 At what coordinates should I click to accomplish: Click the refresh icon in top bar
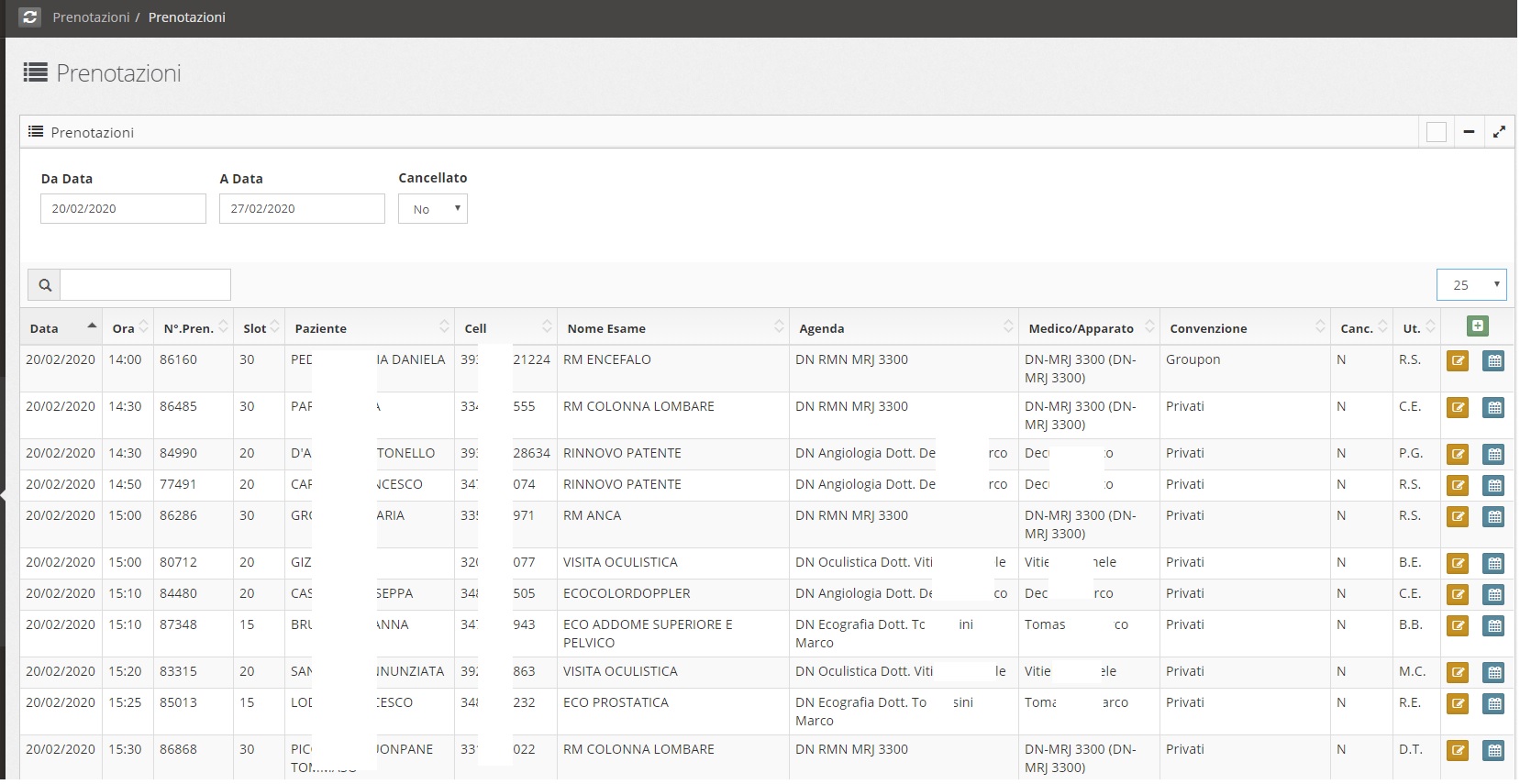point(30,17)
